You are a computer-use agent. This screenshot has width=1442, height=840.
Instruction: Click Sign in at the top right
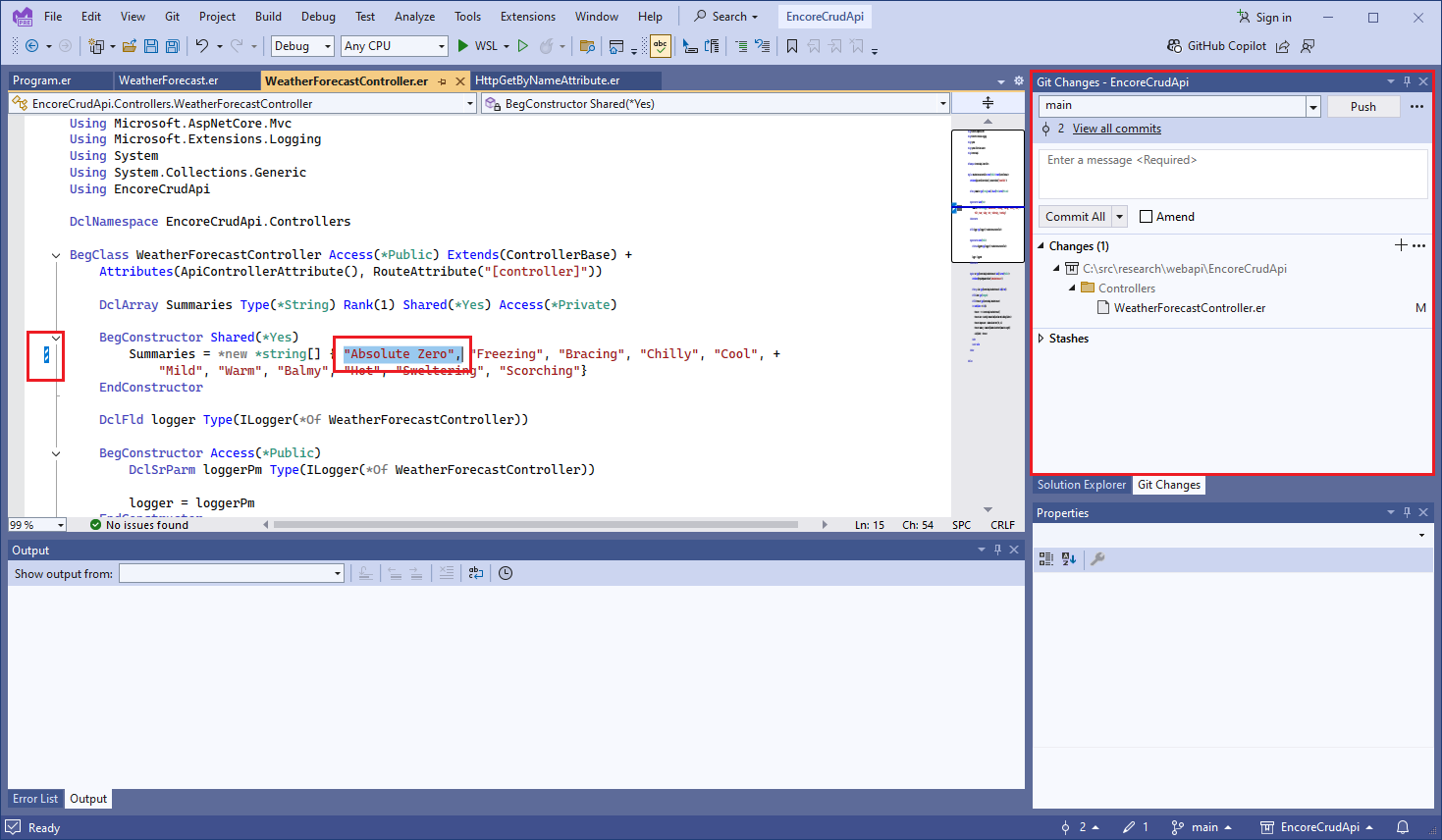[x=1264, y=17]
